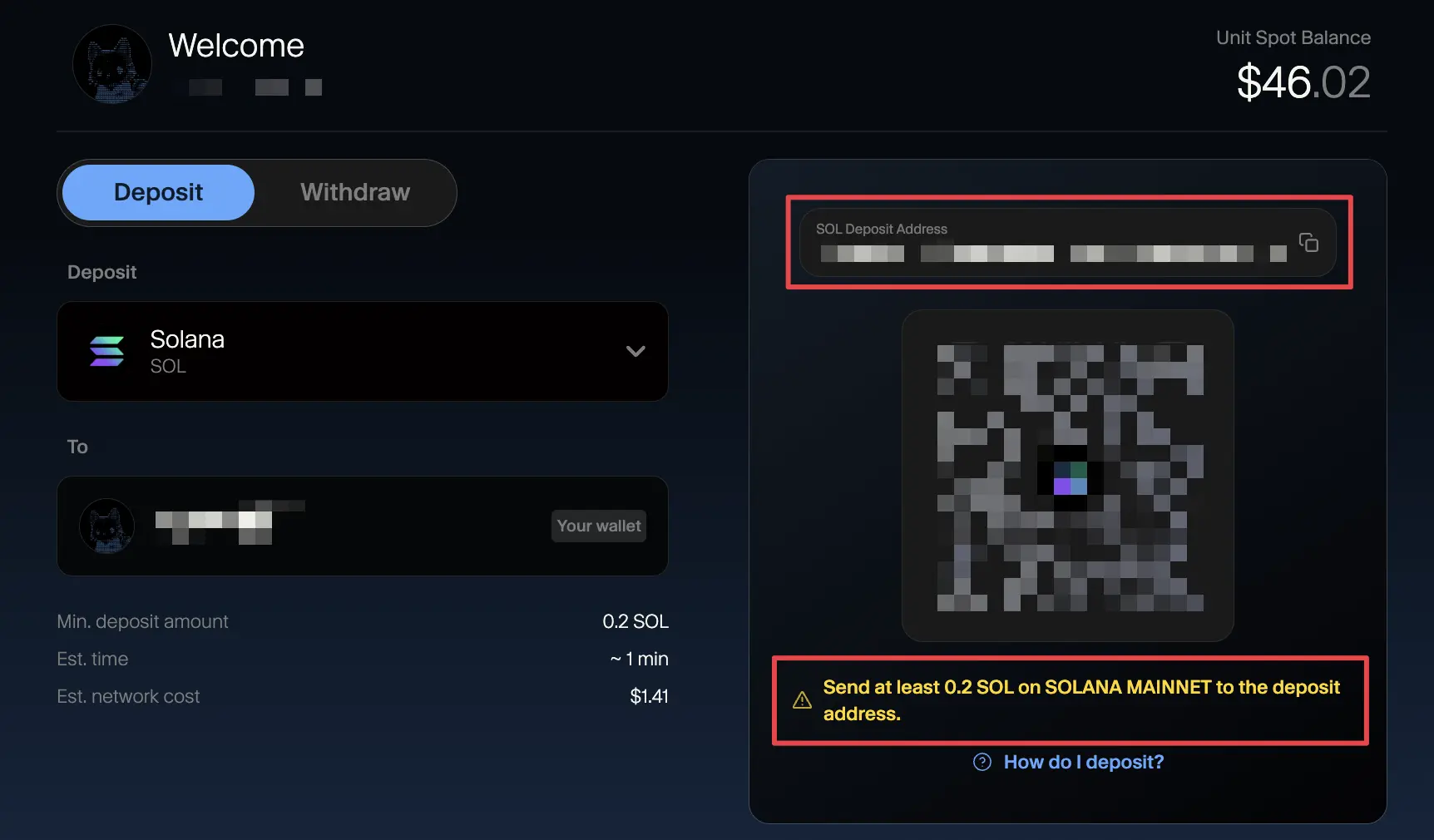
Task: Click the $1.41 network cost value
Action: 649,696
